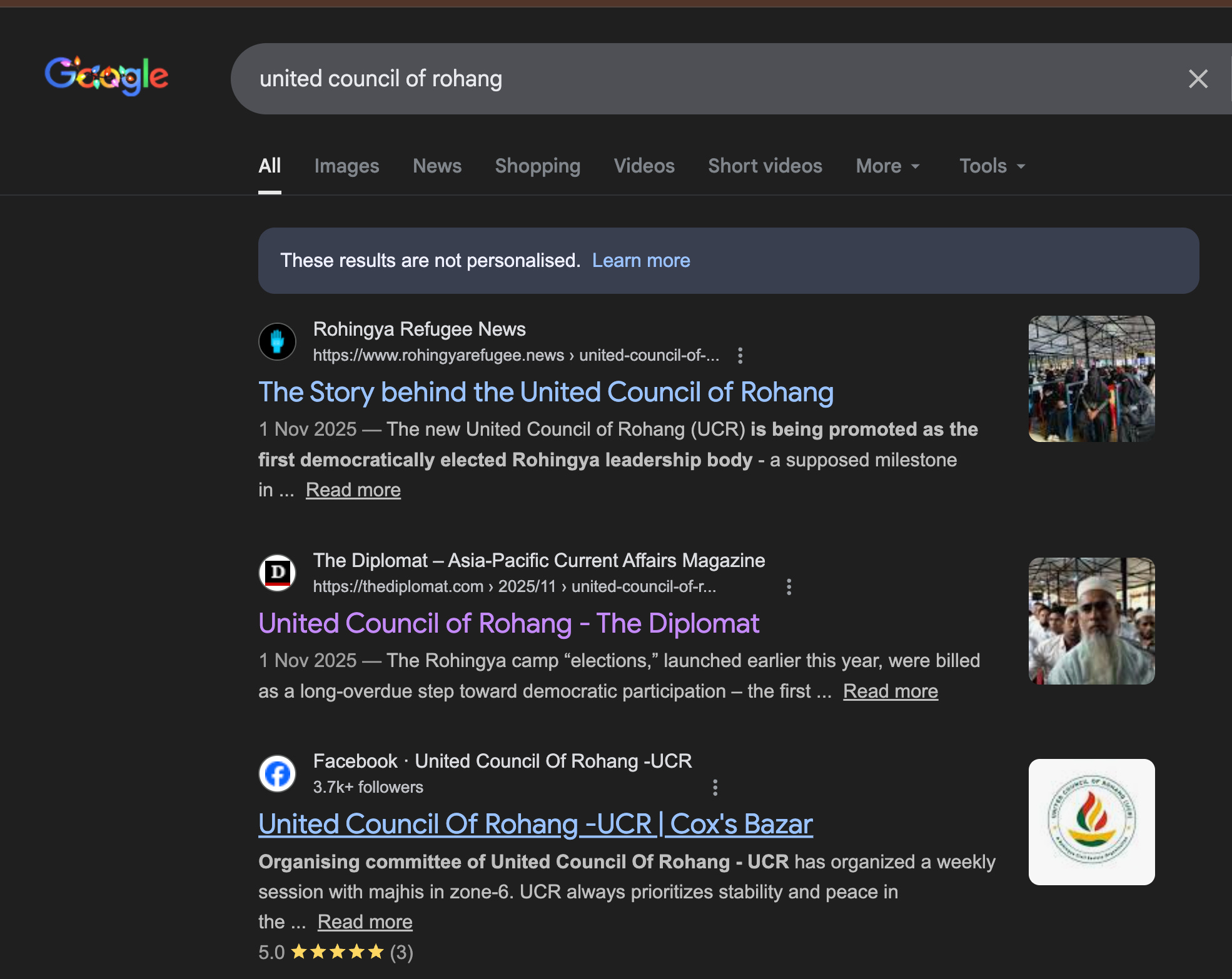1232x979 pixels.
Task: Switch to the Images tab
Action: pyautogui.click(x=346, y=166)
